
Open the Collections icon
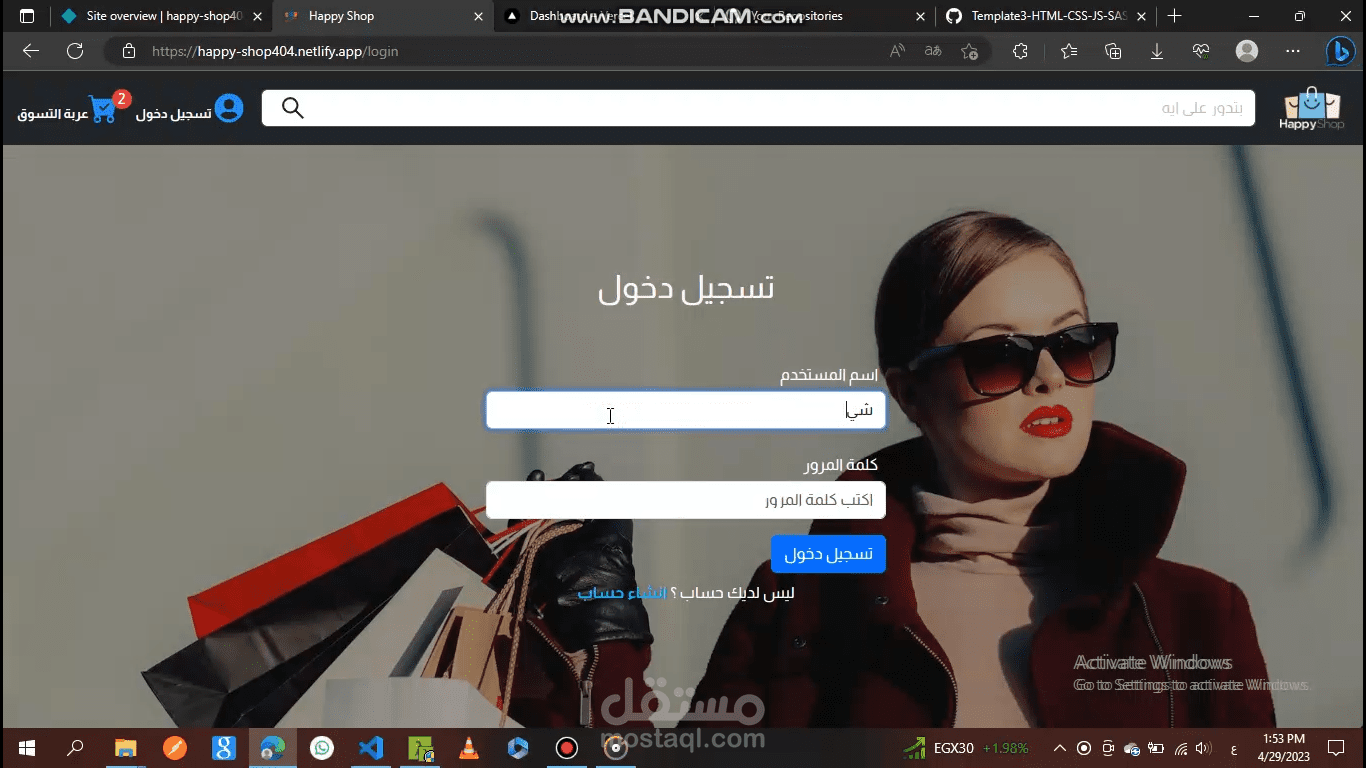(1113, 51)
